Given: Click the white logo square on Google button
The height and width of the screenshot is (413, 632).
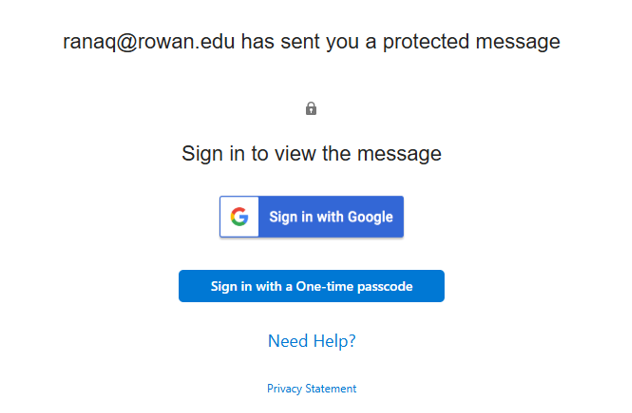Looking at the screenshot, I should [240, 217].
